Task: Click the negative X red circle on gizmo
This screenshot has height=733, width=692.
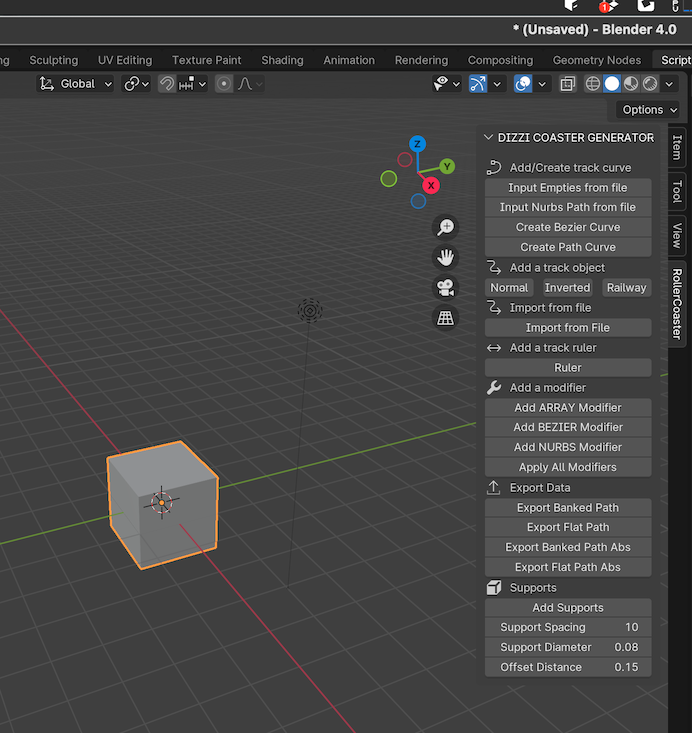Action: (405, 160)
